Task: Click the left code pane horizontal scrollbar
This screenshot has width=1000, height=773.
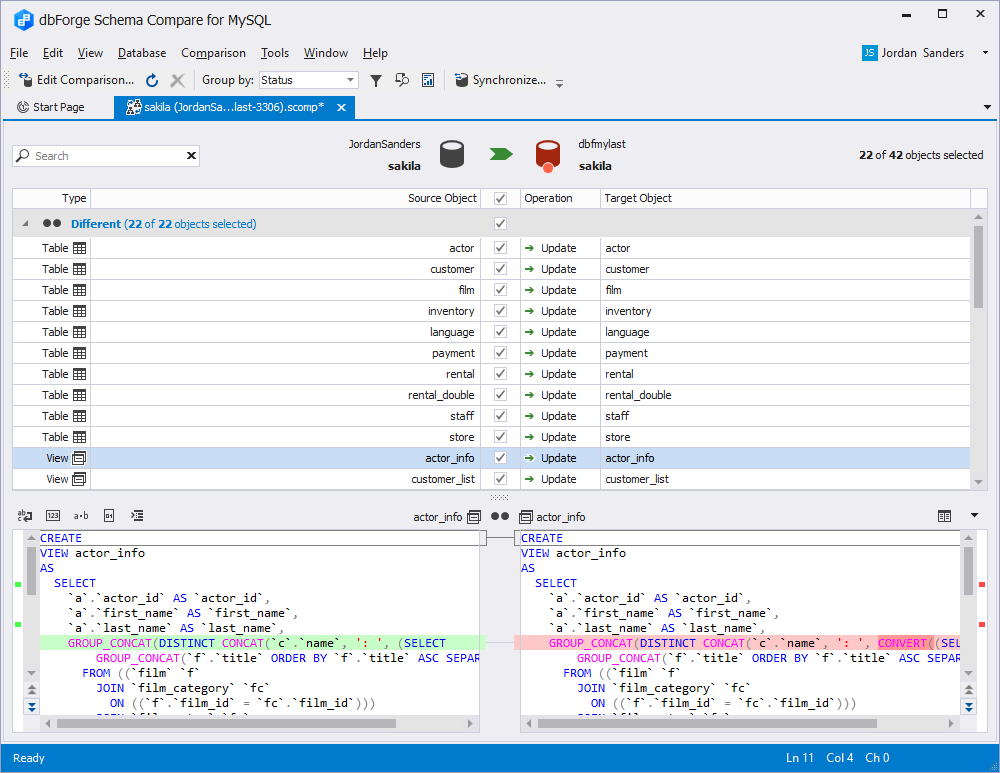Action: coord(226,723)
